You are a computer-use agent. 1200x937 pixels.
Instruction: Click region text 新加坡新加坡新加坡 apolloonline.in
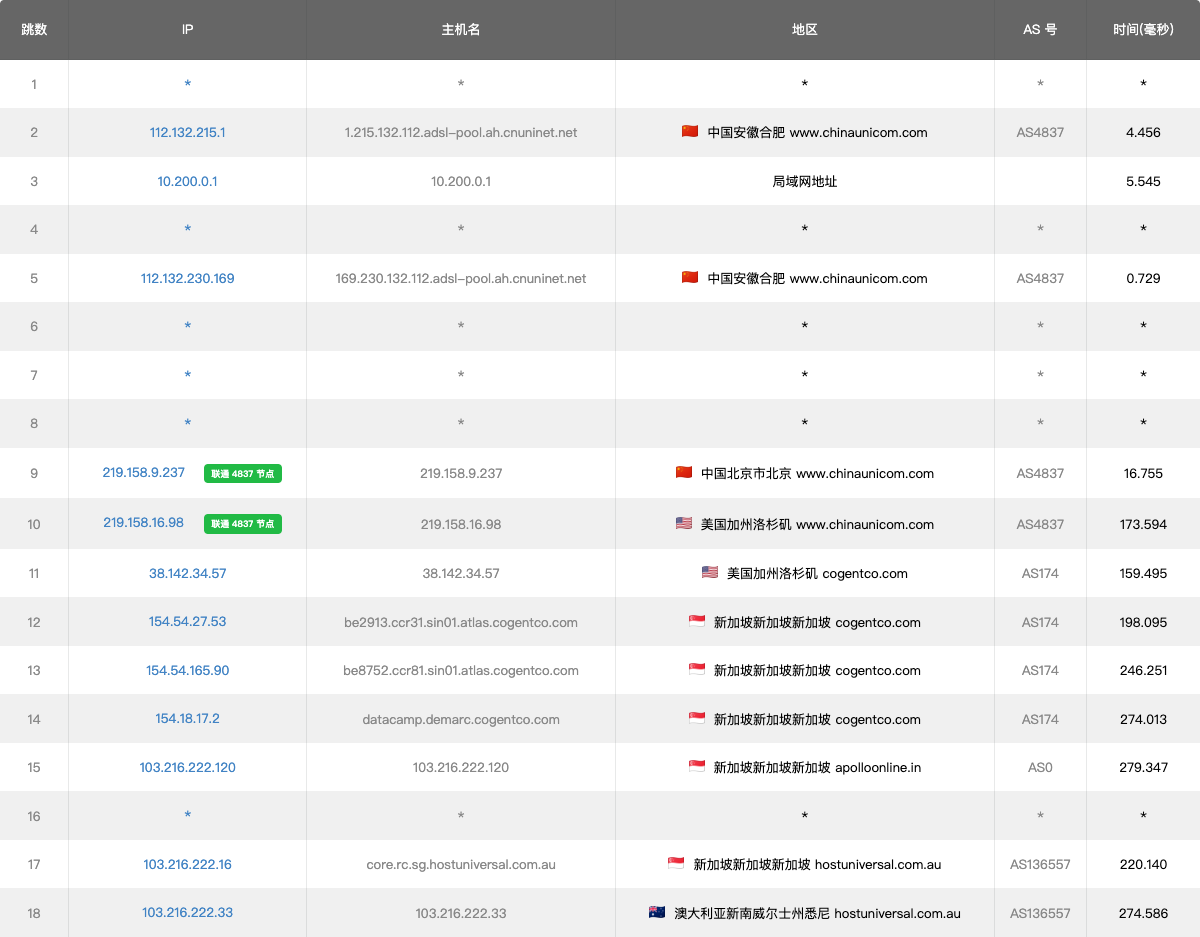click(x=817, y=767)
